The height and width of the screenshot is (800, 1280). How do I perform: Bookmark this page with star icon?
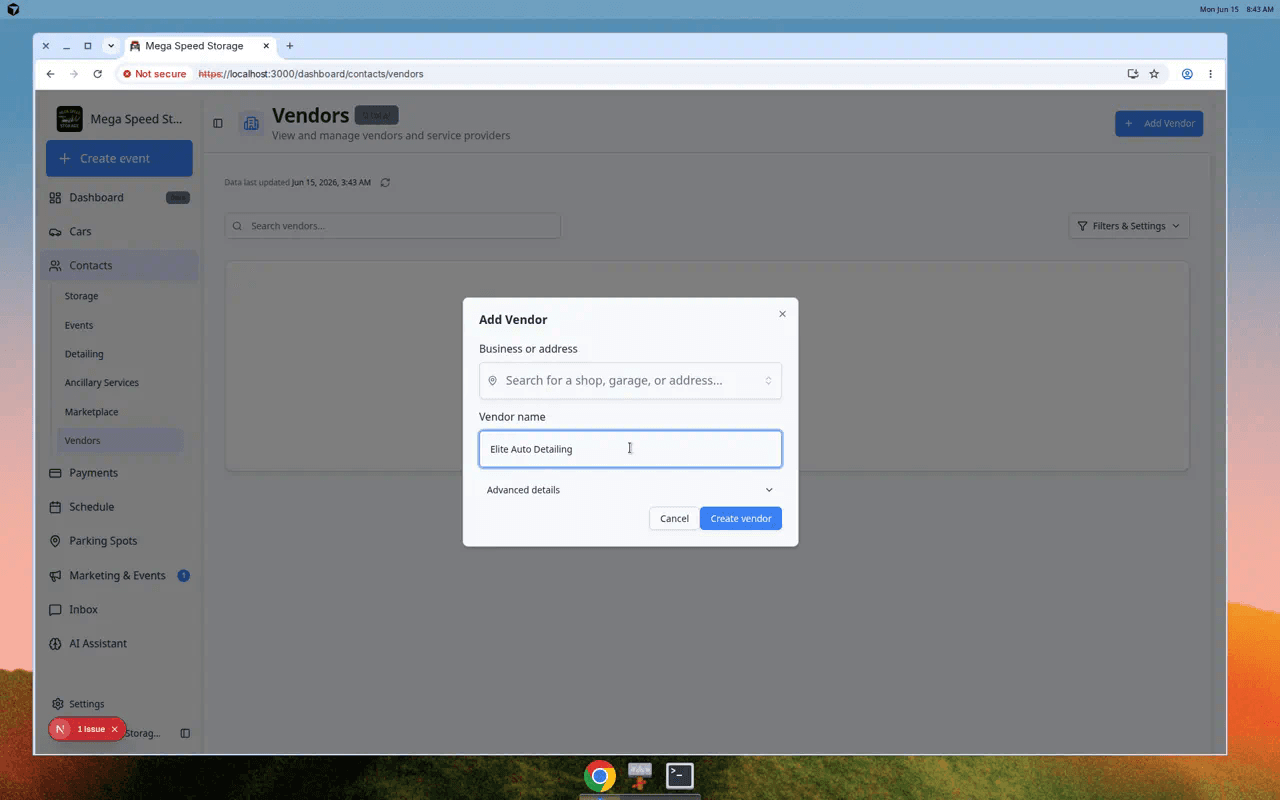coord(1154,74)
